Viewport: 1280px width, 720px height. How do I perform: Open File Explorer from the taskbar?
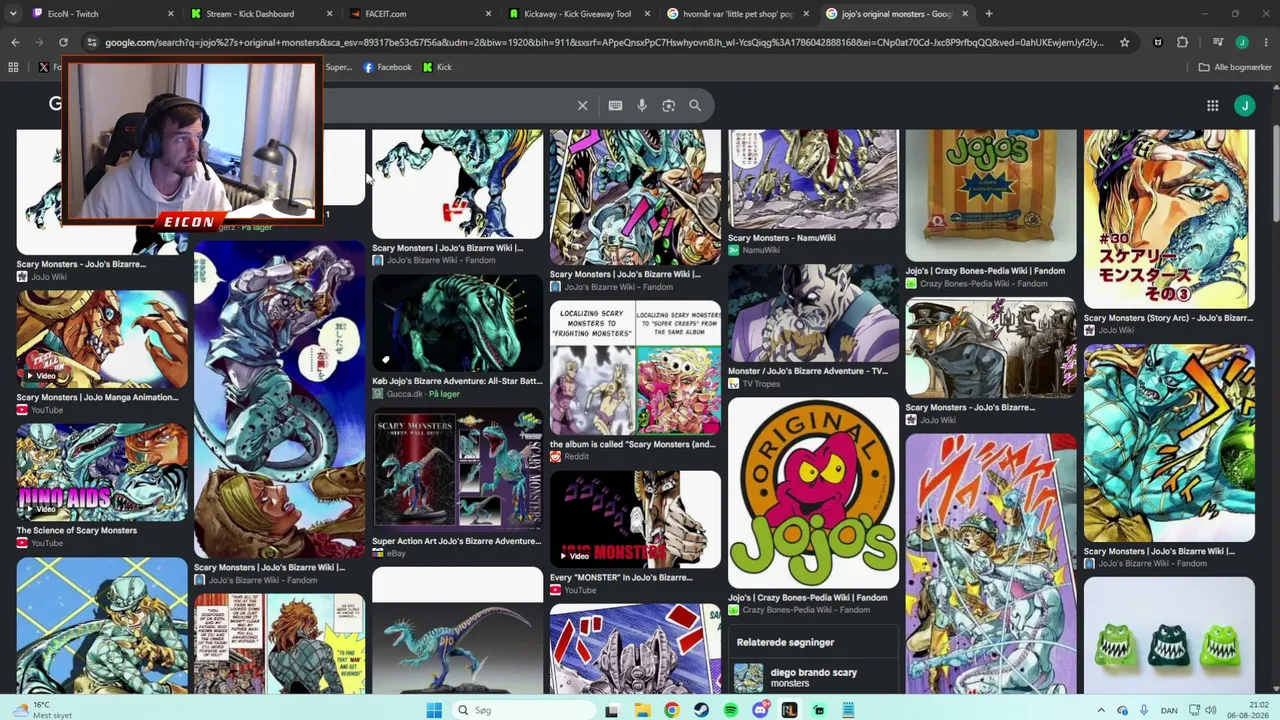click(642, 710)
